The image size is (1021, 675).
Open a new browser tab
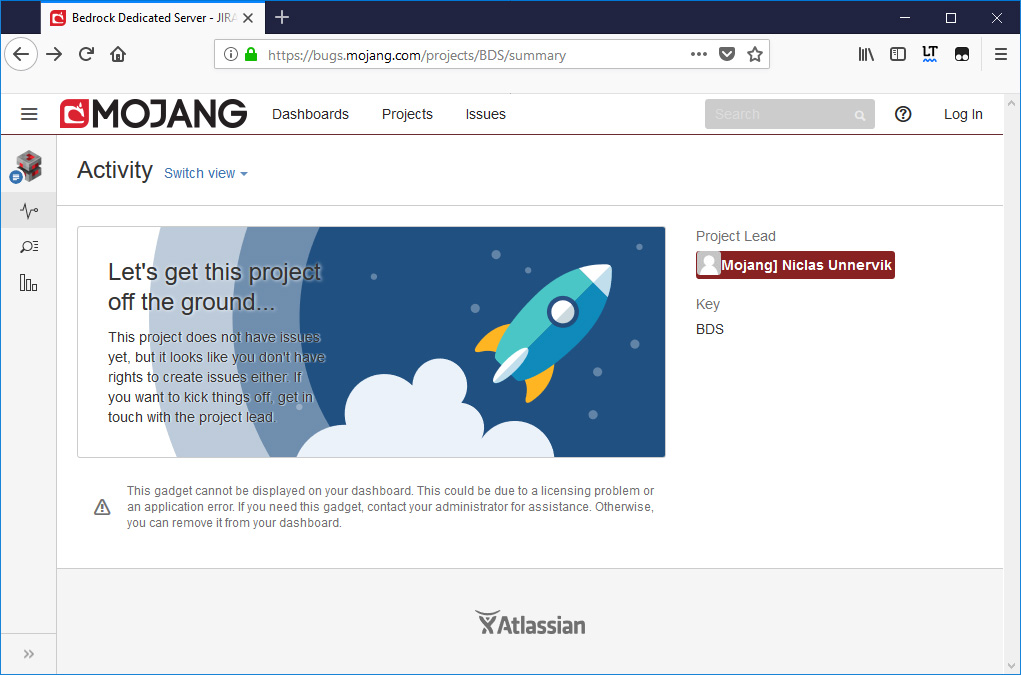point(282,17)
